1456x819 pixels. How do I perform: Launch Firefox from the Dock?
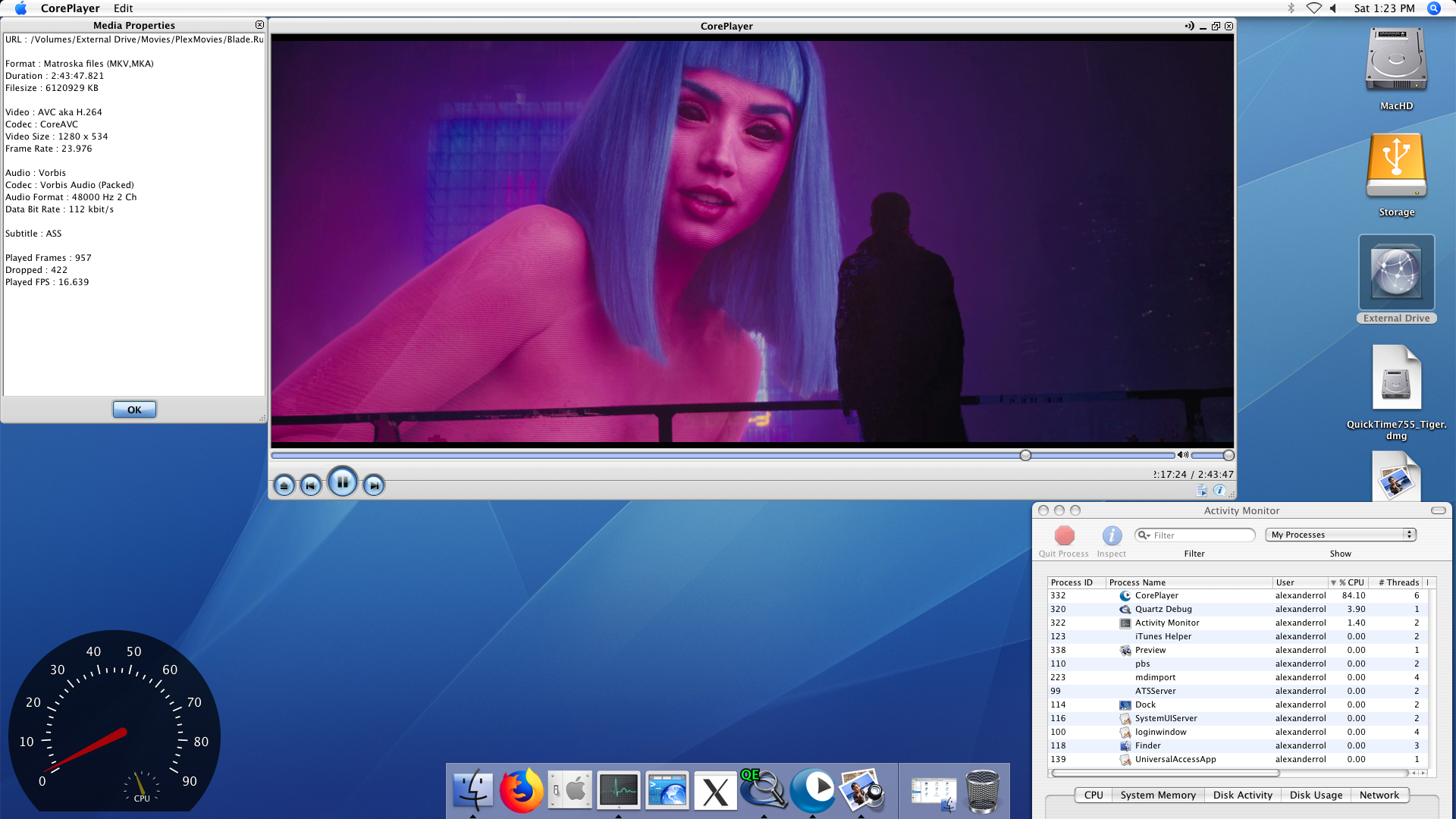[x=522, y=790]
